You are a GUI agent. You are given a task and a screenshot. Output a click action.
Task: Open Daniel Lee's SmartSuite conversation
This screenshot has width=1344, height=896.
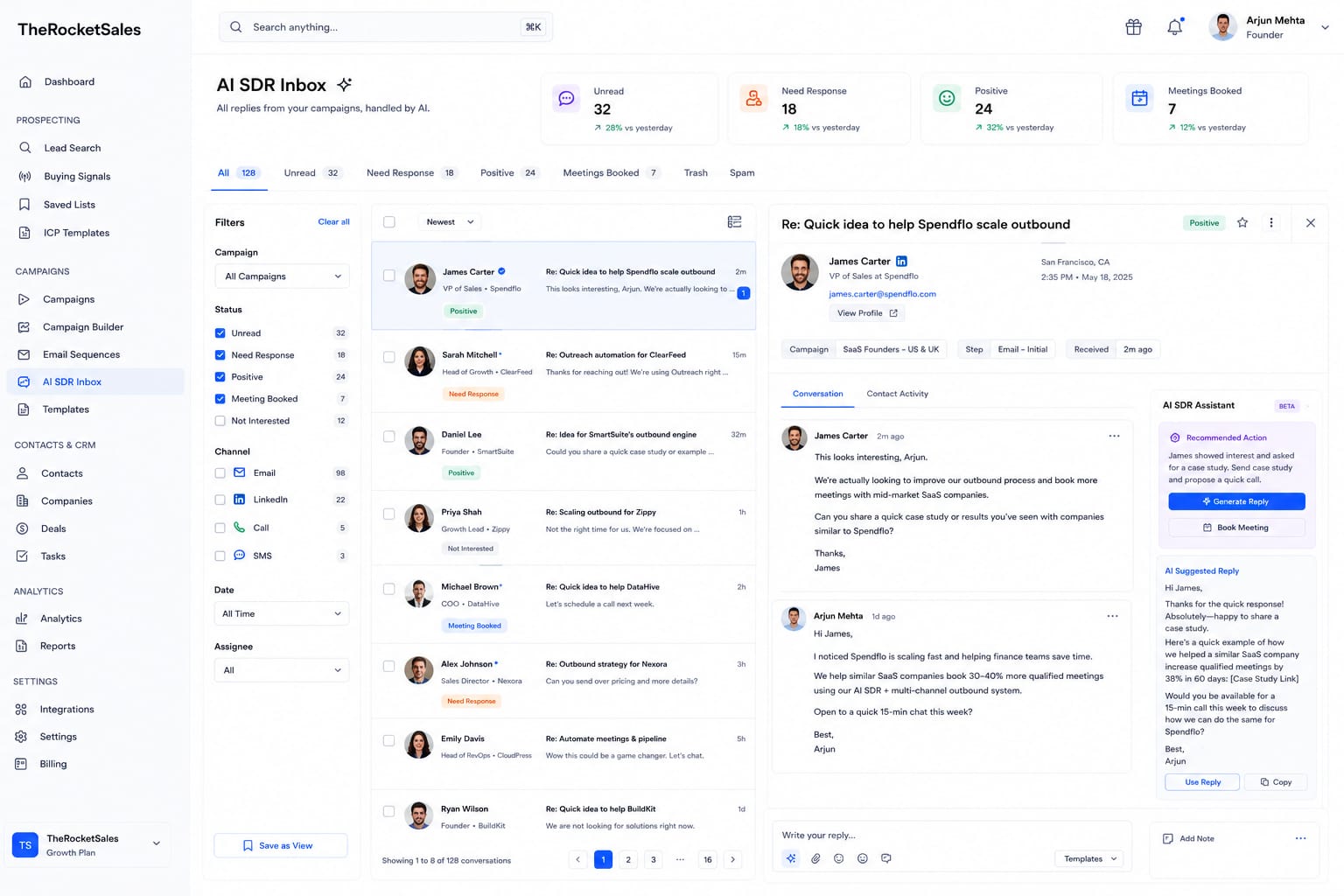click(563, 452)
